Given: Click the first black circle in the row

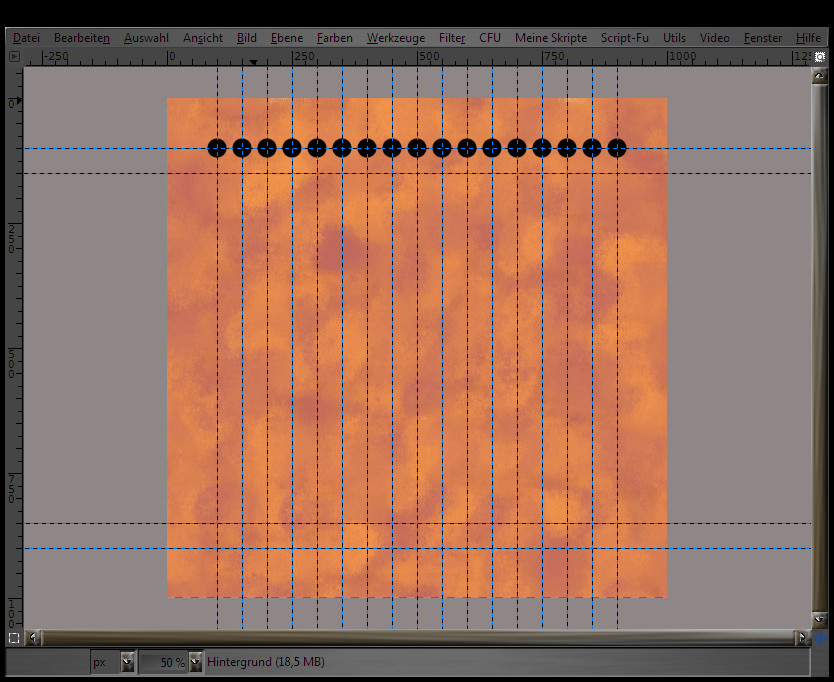Looking at the screenshot, I should (x=217, y=148).
